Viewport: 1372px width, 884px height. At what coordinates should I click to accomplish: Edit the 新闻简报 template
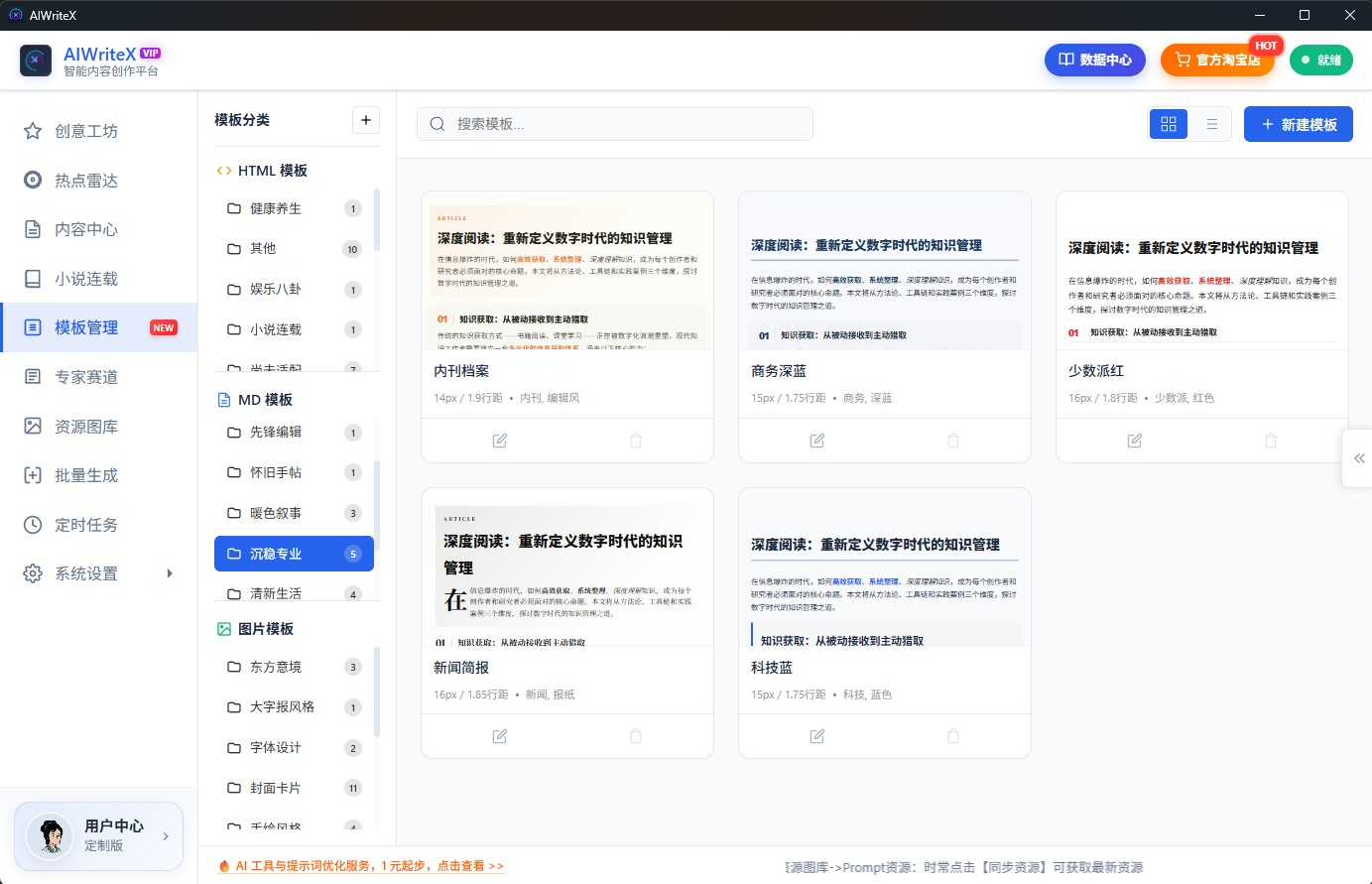pyautogui.click(x=500, y=736)
